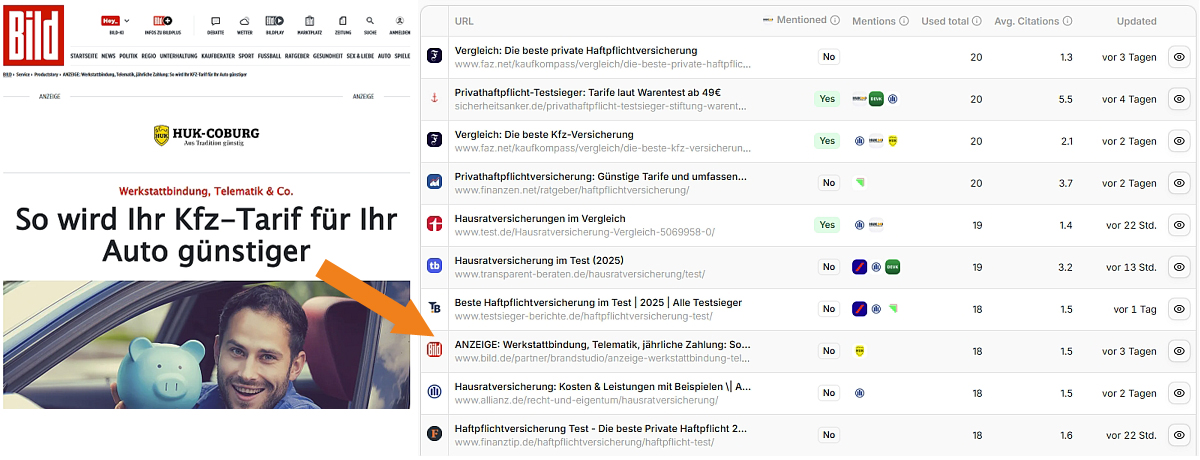Open the Gesundheit navigation item
The width and height of the screenshot is (1200, 460).
[x=328, y=57]
